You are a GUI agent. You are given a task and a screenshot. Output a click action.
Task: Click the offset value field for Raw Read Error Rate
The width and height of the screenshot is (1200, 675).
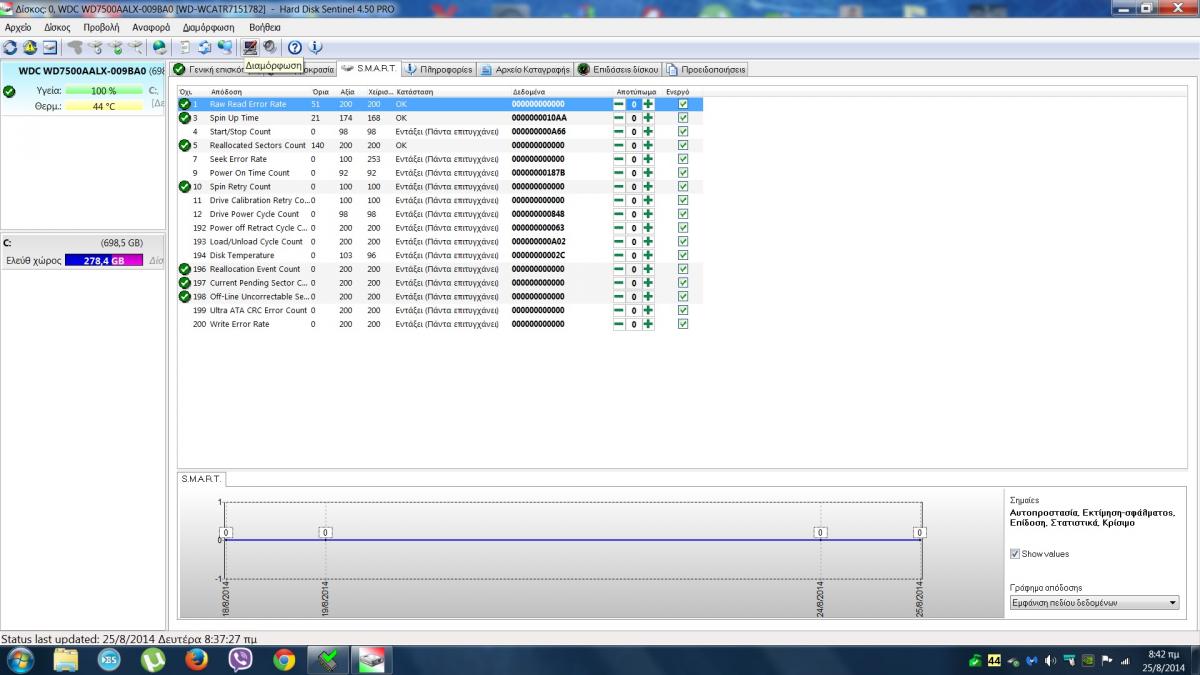[633, 104]
